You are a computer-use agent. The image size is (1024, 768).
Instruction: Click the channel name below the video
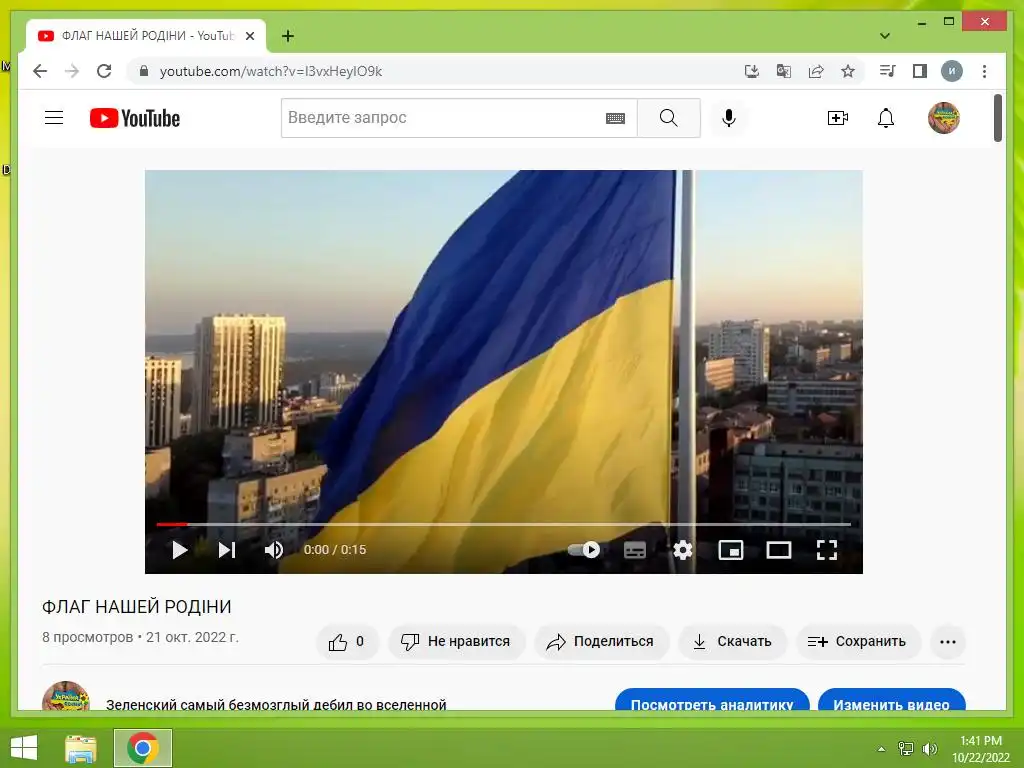pyautogui.click(x=276, y=705)
